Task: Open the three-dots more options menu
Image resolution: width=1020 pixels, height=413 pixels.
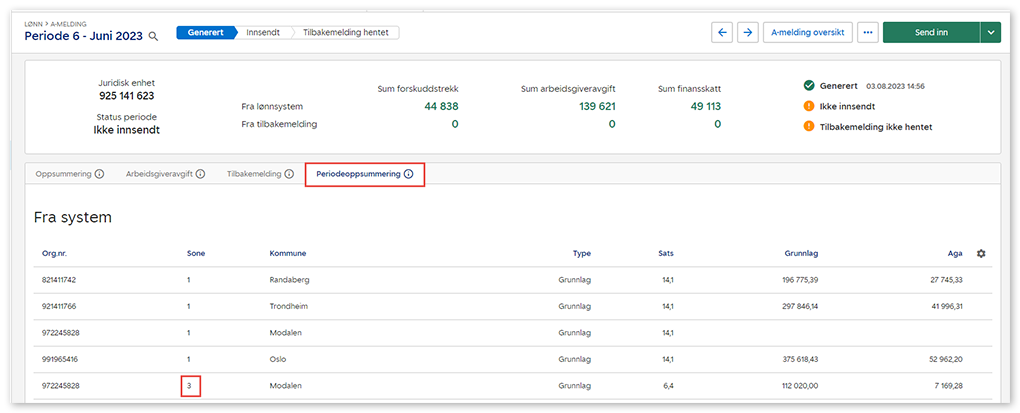Action: [867, 32]
